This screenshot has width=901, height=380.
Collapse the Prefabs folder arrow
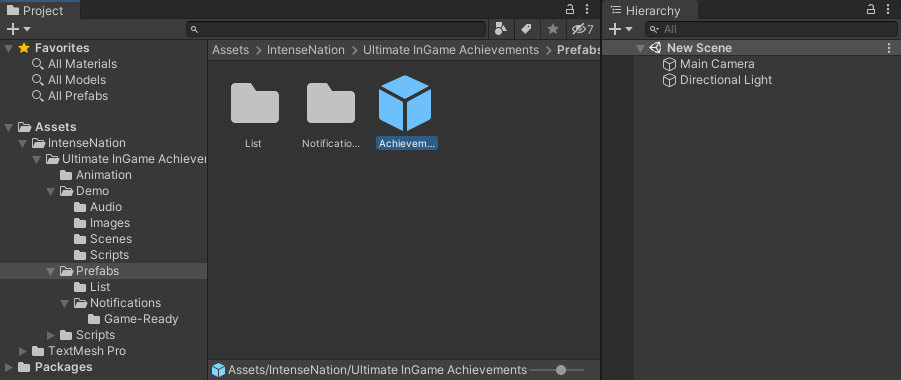pos(51,271)
